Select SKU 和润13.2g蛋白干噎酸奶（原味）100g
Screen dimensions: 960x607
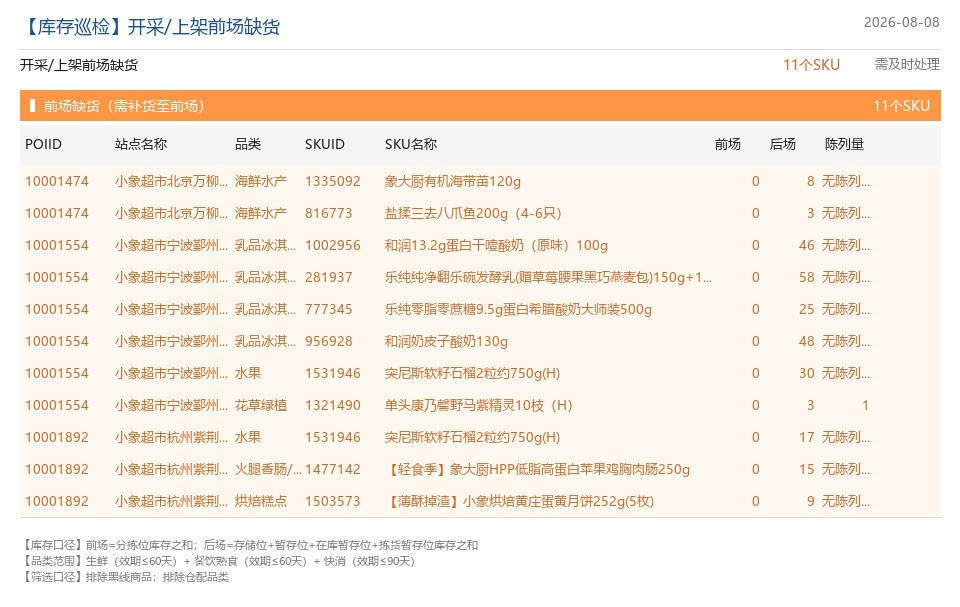[496, 245]
